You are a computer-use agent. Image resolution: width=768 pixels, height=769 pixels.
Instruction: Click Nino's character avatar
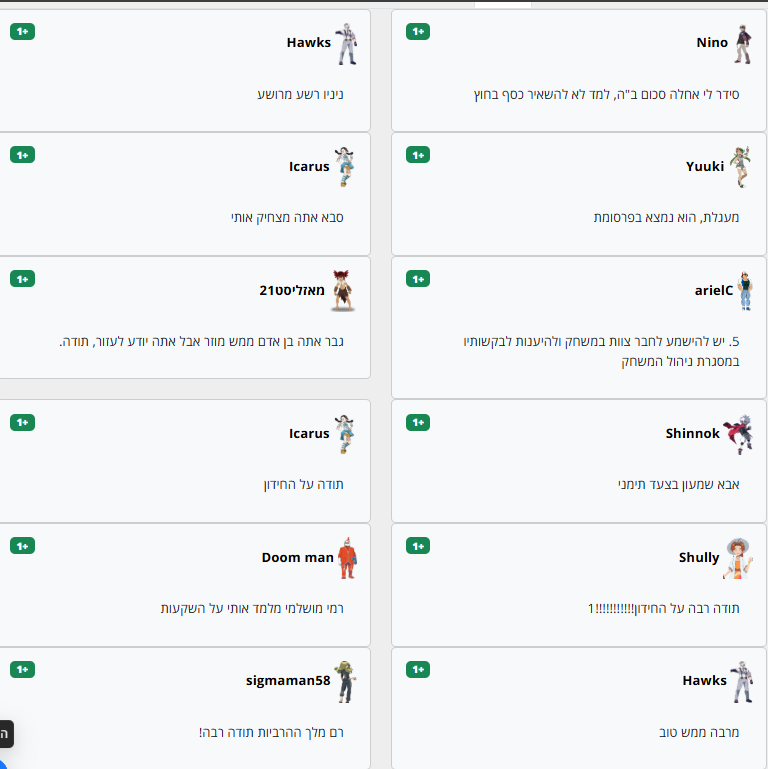tap(741, 45)
